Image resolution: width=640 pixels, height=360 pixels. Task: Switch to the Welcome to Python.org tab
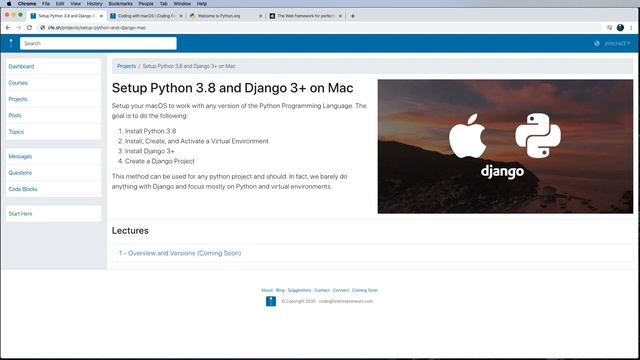point(226,16)
